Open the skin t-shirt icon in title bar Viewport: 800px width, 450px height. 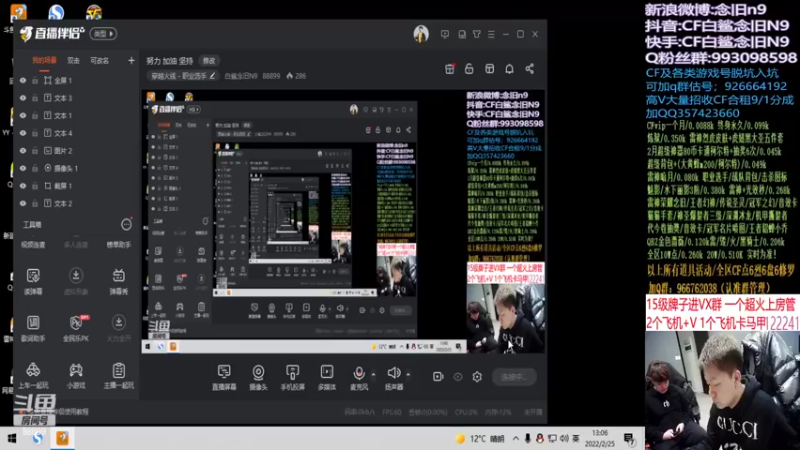(x=477, y=34)
